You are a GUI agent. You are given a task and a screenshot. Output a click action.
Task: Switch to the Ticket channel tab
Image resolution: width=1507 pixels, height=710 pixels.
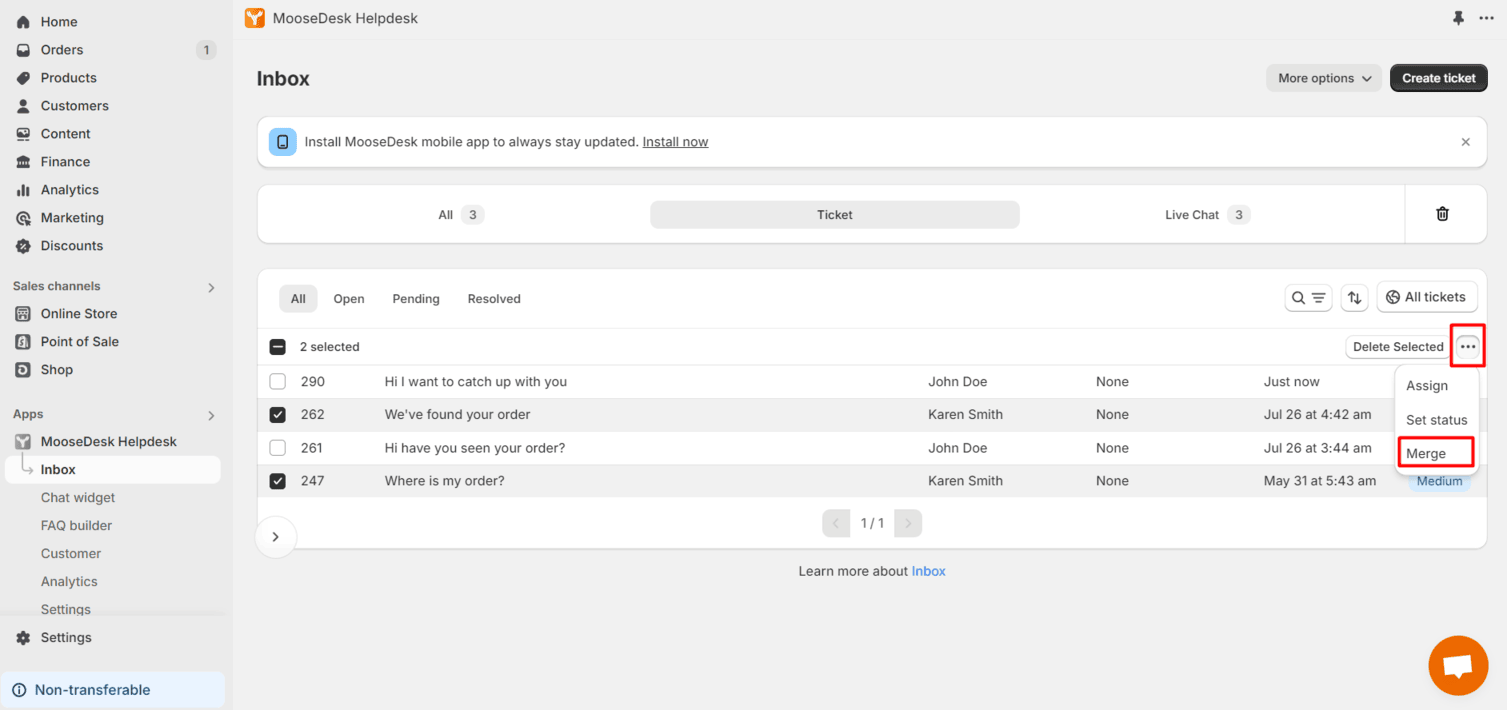[x=835, y=215]
